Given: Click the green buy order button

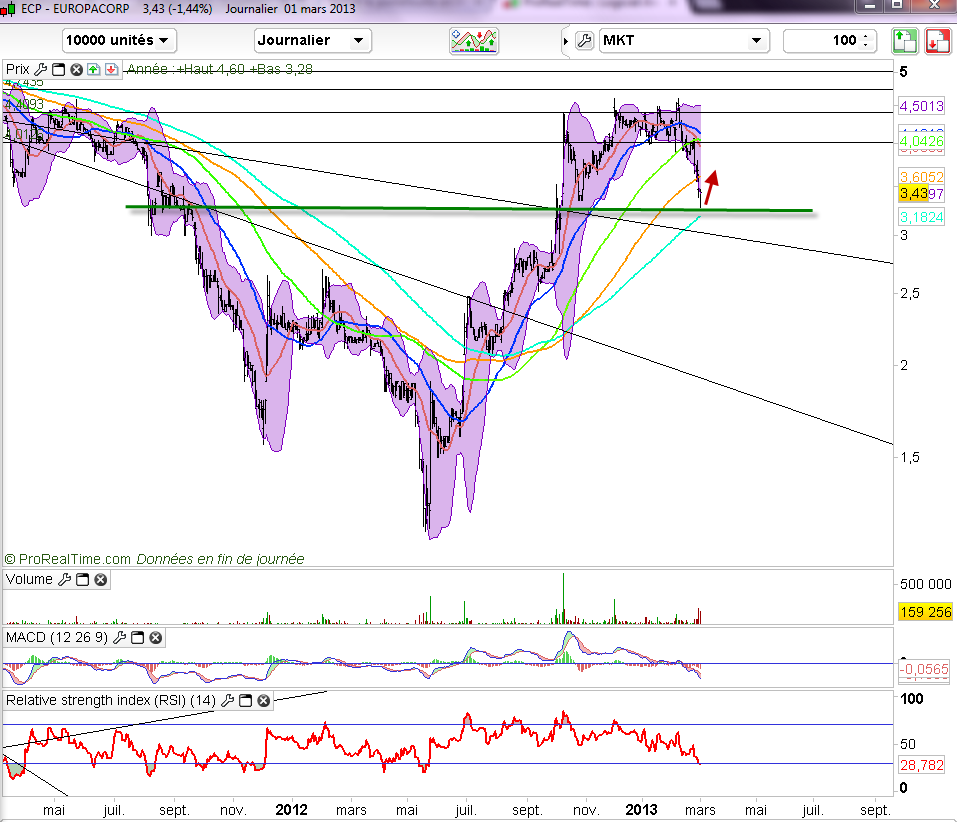Looking at the screenshot, I should click(x=904, y=41).
